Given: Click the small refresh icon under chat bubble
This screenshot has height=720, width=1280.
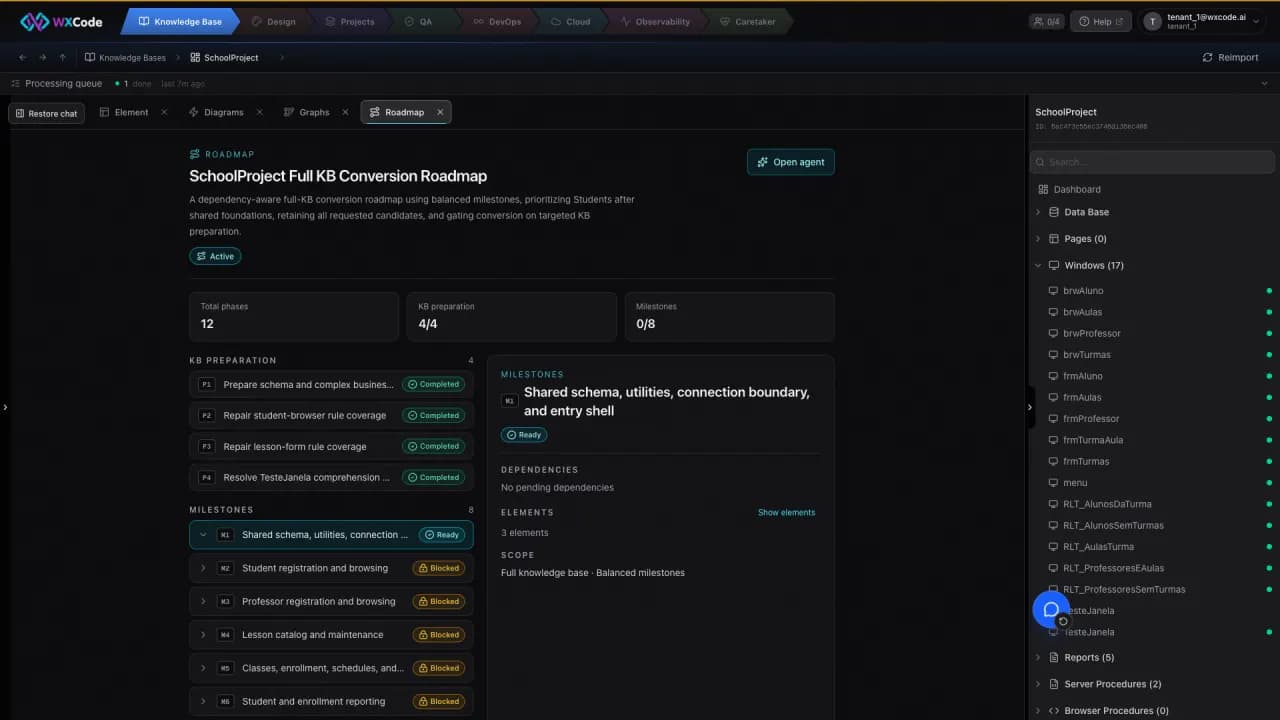Looking at the screenshot, I should tap(1063, 621).
